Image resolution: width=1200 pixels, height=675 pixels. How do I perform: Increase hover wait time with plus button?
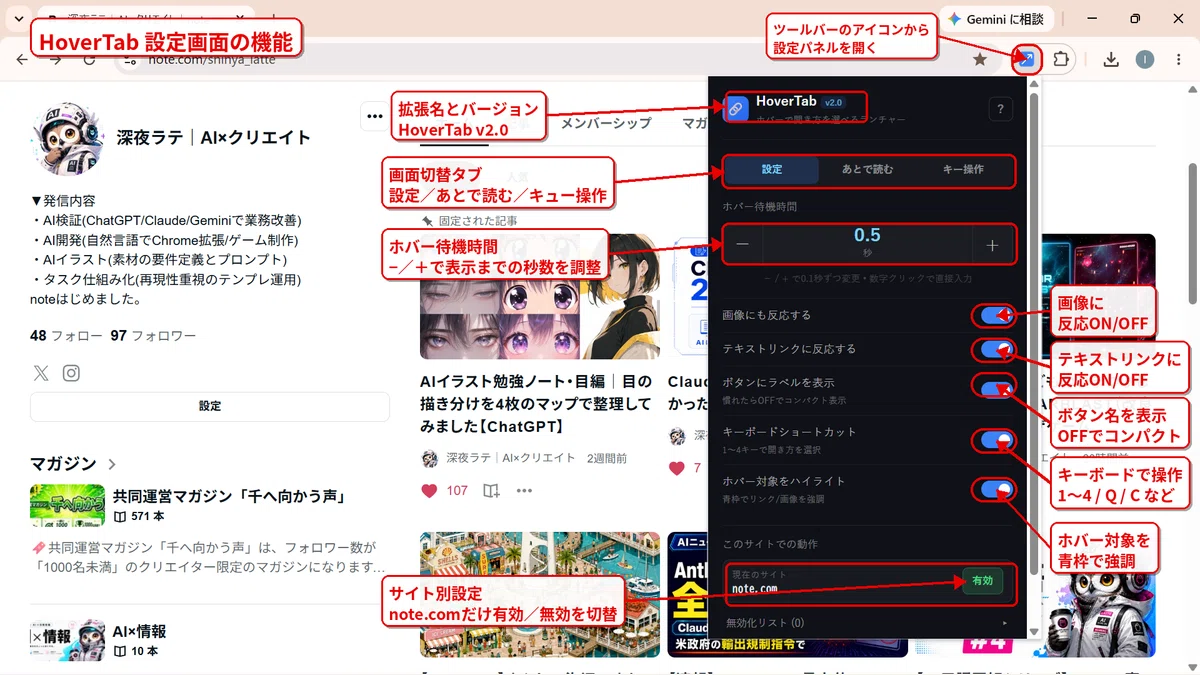993,244
